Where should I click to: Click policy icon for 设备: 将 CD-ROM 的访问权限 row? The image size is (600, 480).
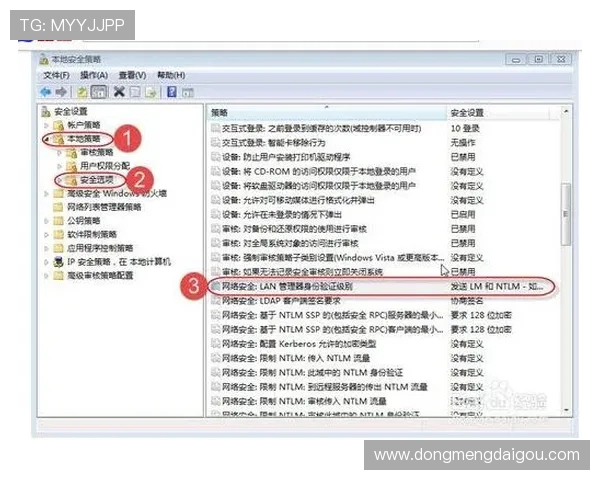point(215,171)
